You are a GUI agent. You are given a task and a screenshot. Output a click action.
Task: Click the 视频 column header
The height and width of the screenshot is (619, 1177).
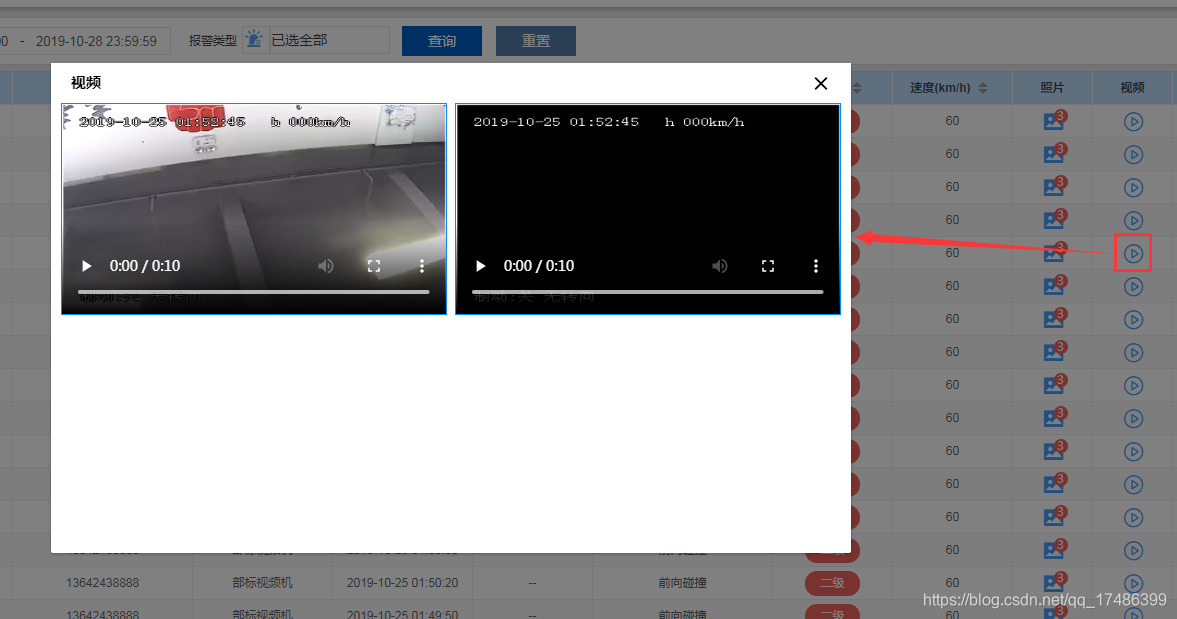[x=1132, y=88]
